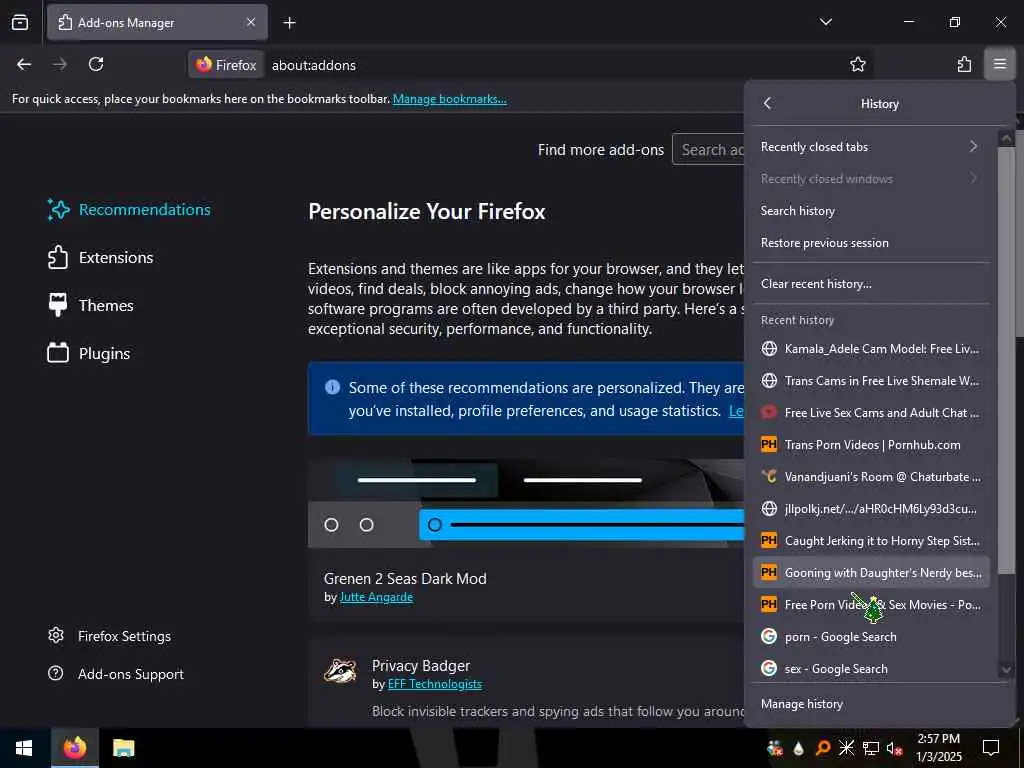Viewport: 1024px width, 768px height.
Task: Bookmark this page with the star icon
Action: pos(857,65)
